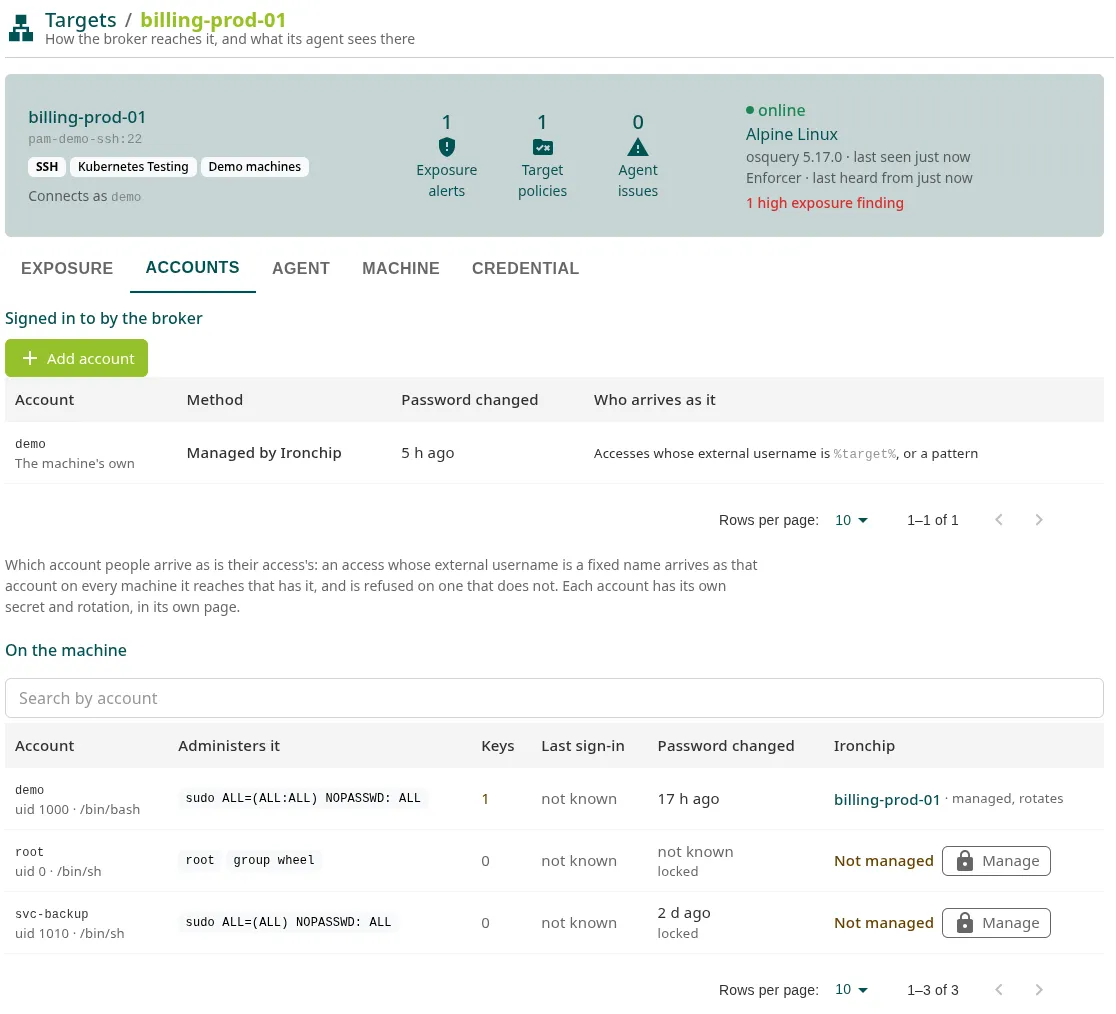The height and width of the screenshot is (1014, 1116).
Task: Focus the Search by account field
Action: (554, 698)
